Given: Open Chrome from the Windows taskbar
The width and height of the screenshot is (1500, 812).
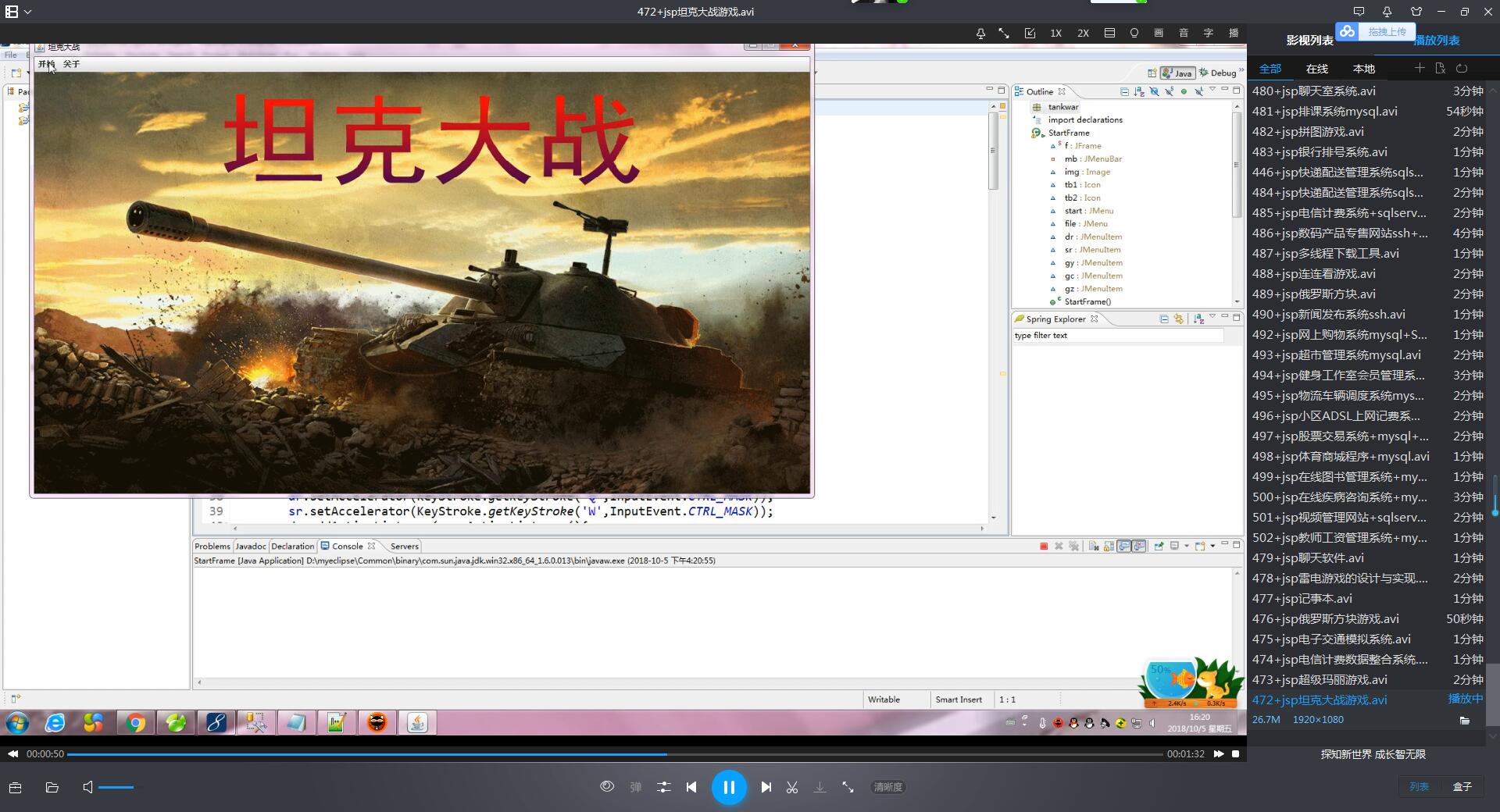Looking at the screenshot, I should point(136,723).
